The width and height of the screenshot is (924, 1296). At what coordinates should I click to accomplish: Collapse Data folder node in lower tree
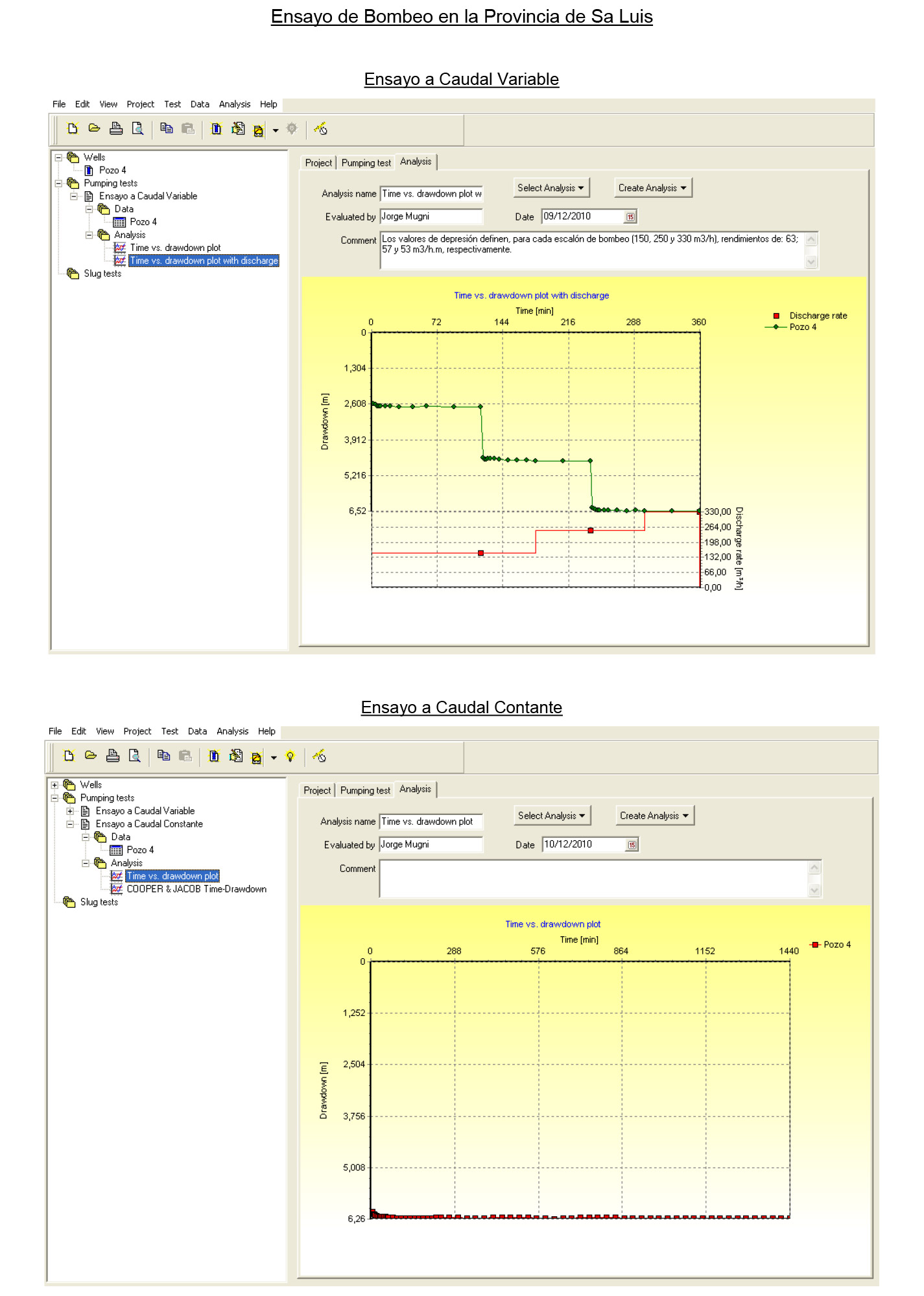[86, 837]
